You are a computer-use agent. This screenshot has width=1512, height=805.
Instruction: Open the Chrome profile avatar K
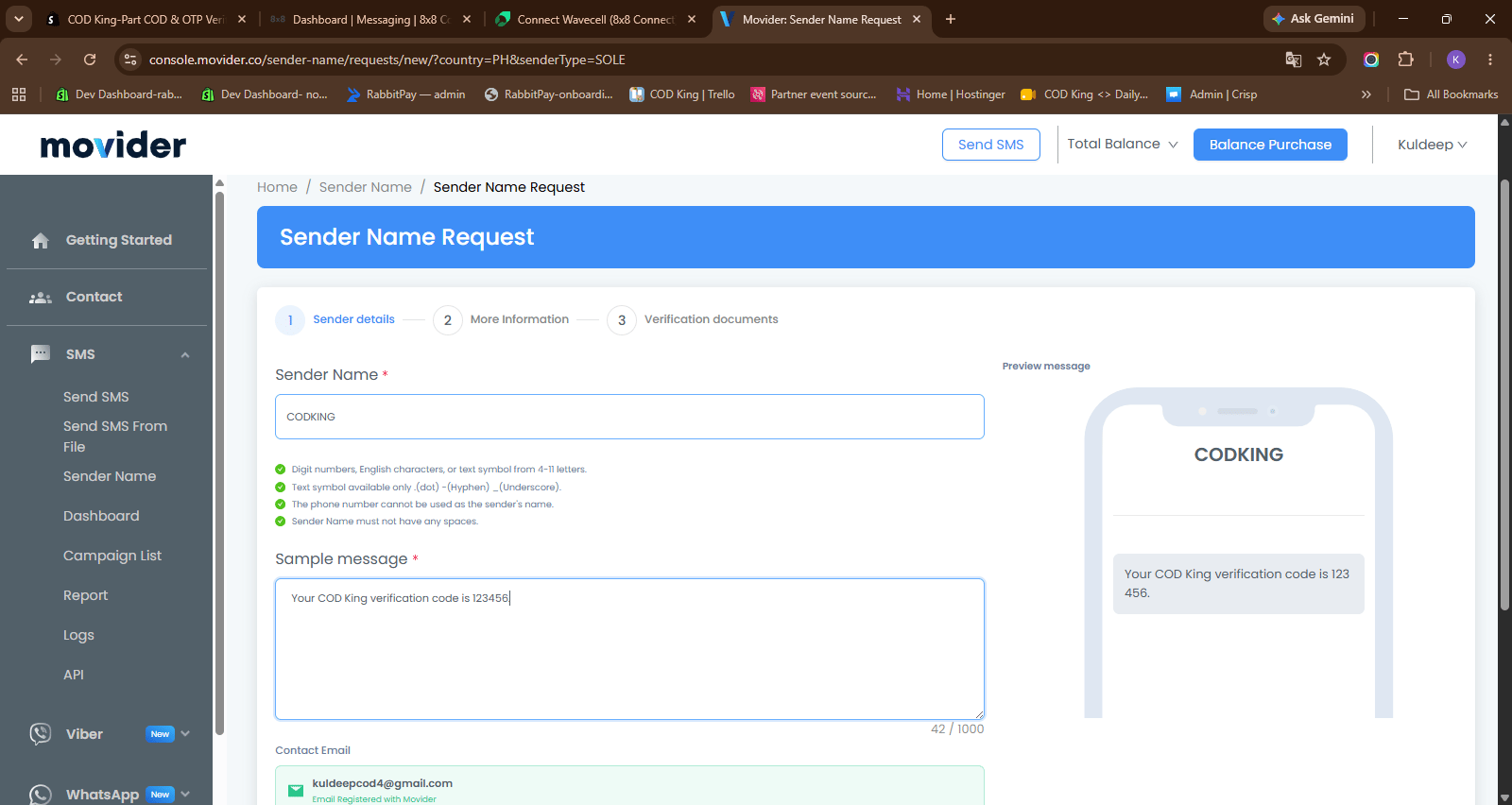pyautogui.click(x=1456, y=60)
